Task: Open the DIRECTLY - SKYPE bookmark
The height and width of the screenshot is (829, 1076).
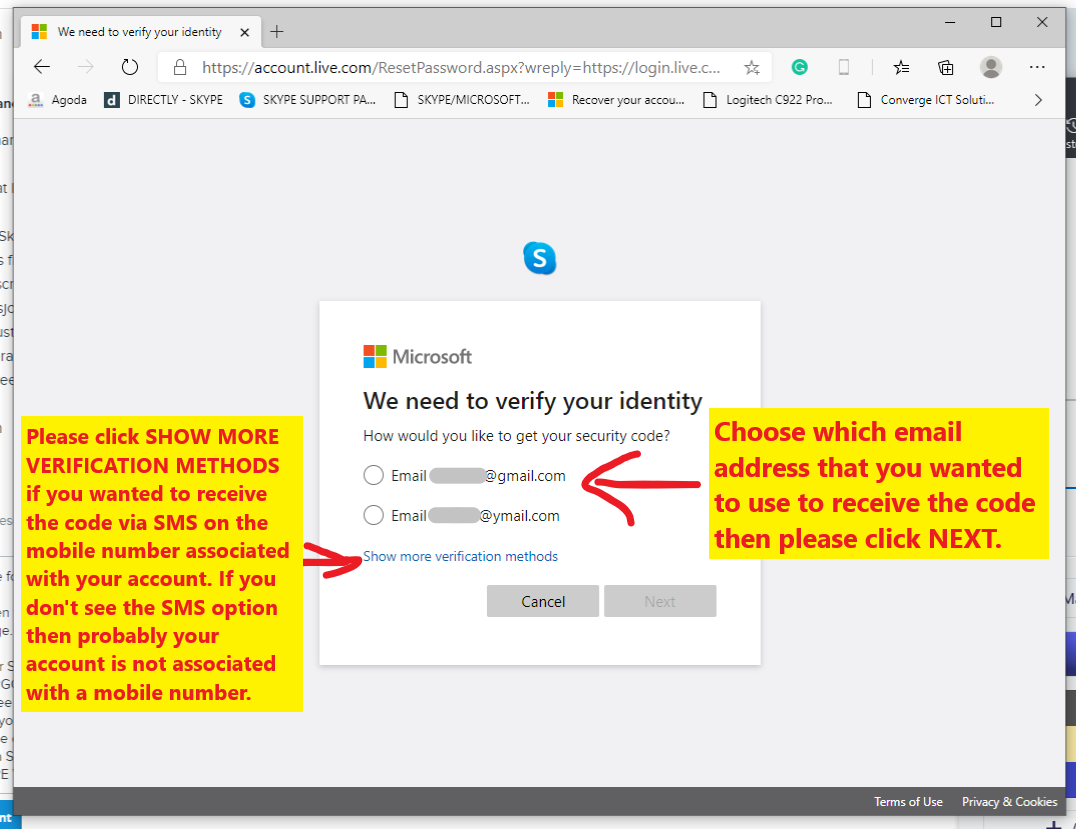Action: click(163, 100)
